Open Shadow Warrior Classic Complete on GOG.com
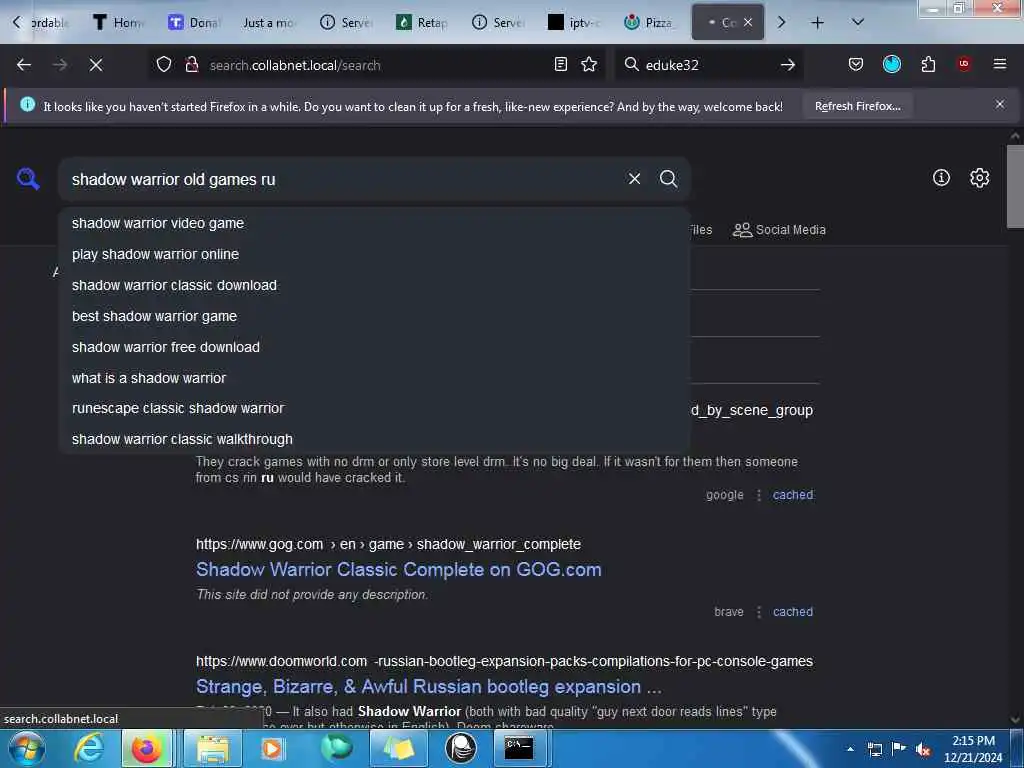 point(398,569)
